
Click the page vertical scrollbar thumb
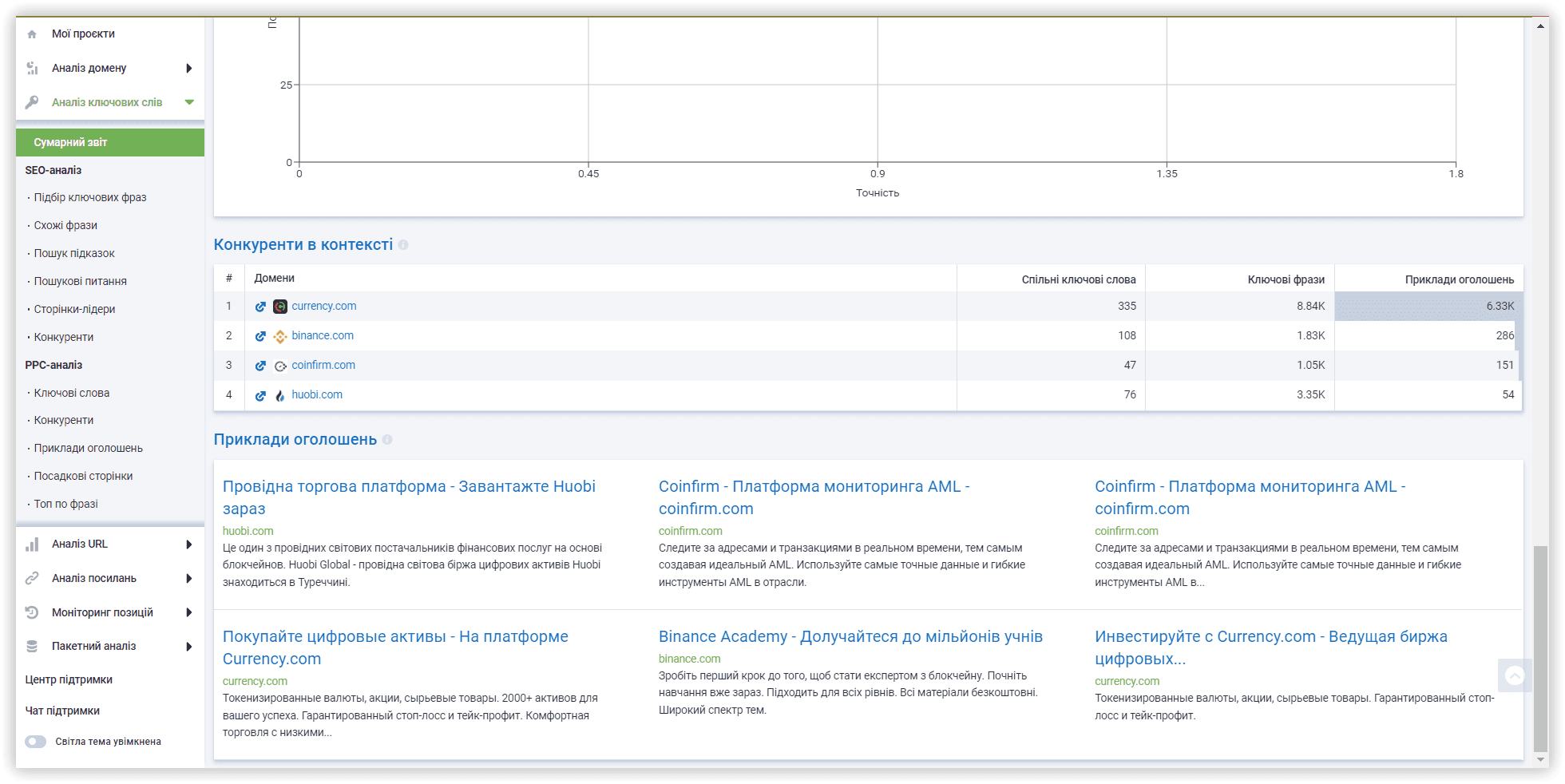[1541, 649]
